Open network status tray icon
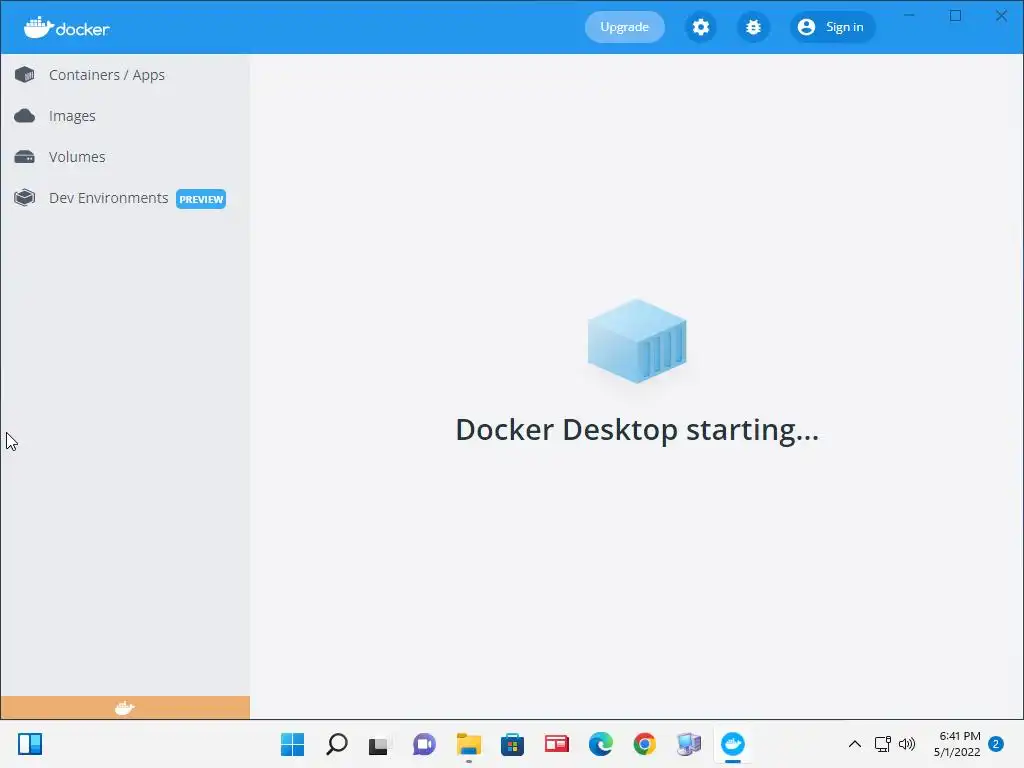The width and height of the screenshot is (1024, 768). [883, 744]
